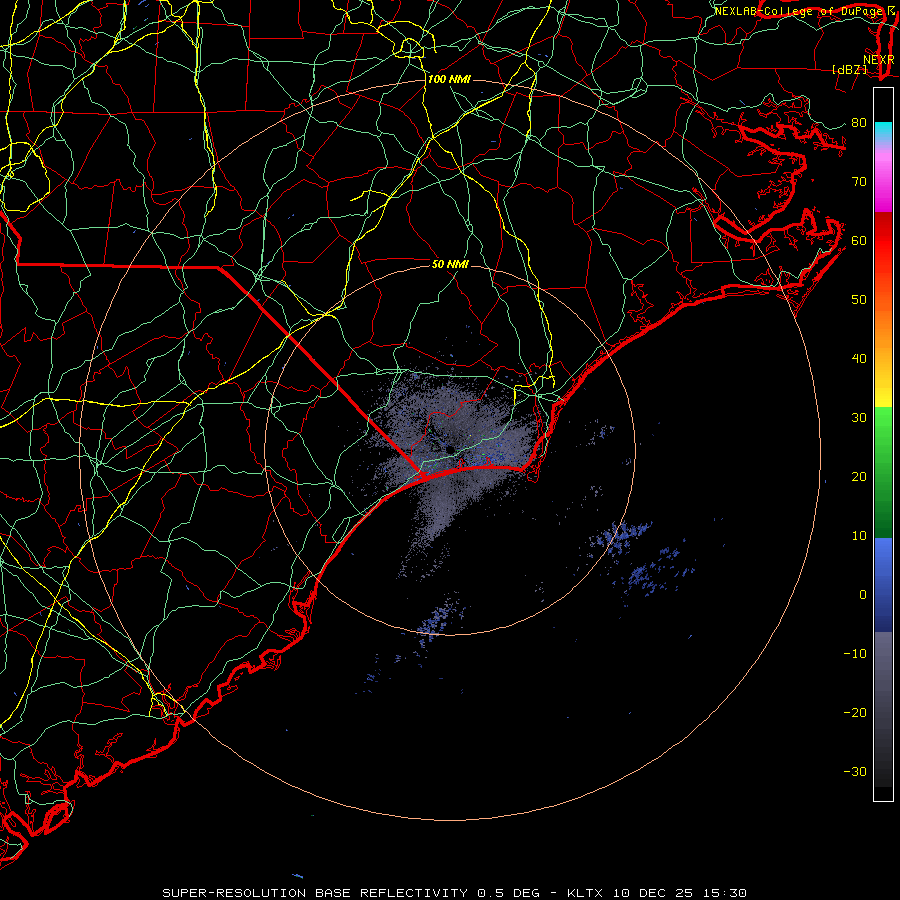The width and height of the screenshot is (900, 900).
Task: Click the green segment of the color bar
Action: pos(883,472)
